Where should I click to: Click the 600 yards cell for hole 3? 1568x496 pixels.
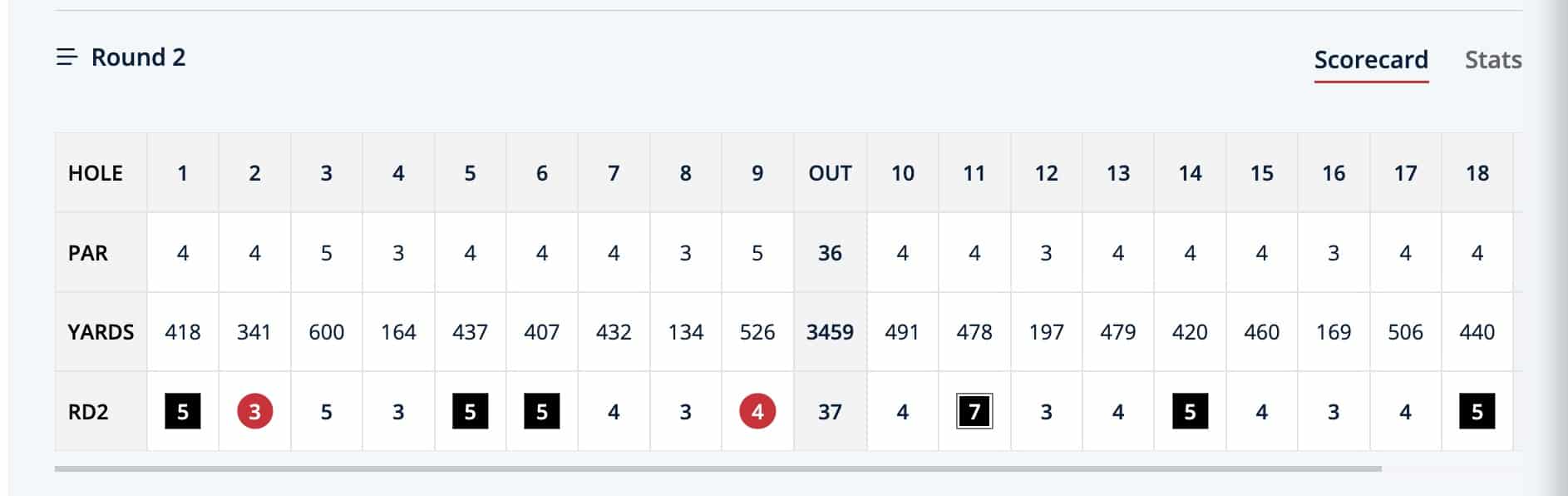click(327, 332)
